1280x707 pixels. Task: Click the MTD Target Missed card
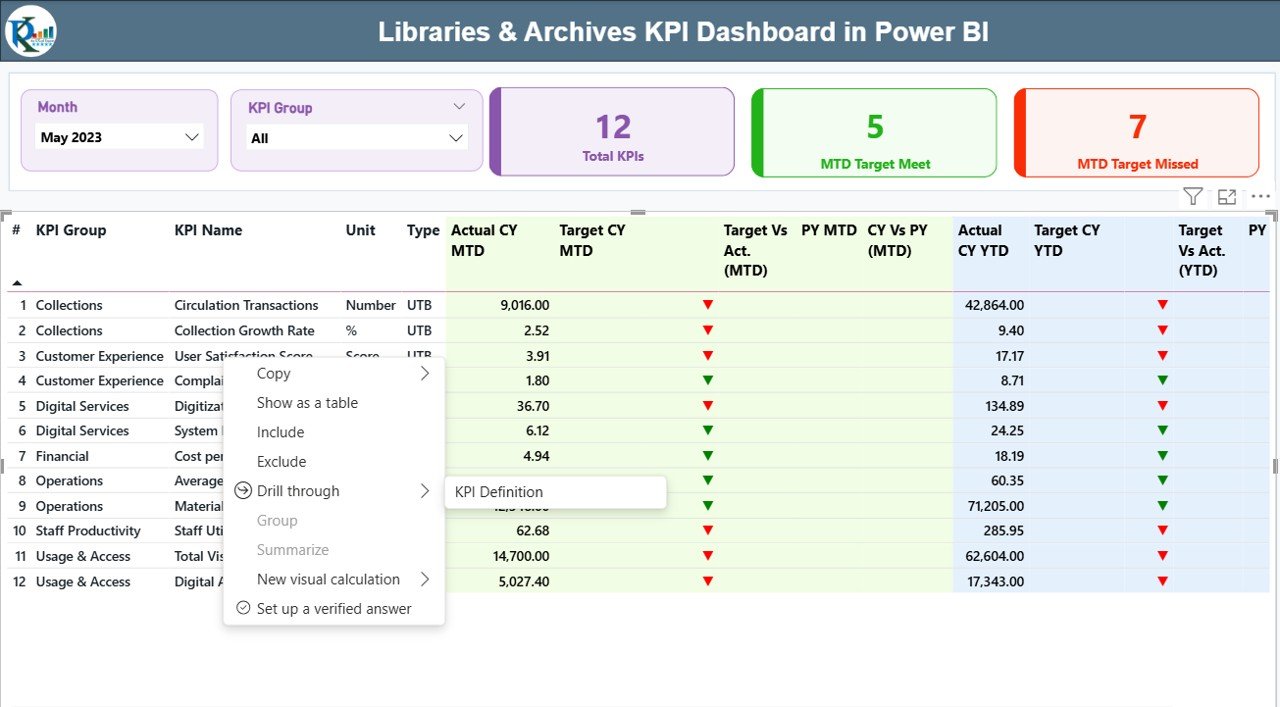point(1137,133)
